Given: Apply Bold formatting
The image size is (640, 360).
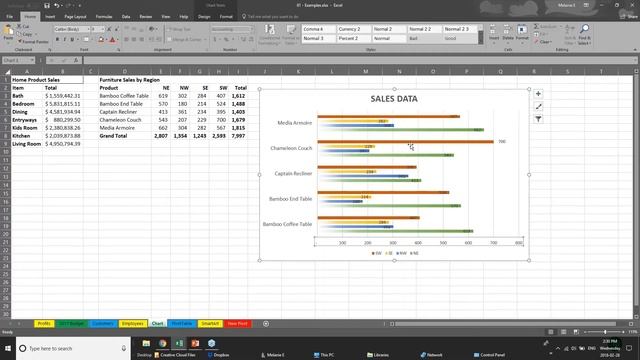Looking at the screenshot, I should point(57,40).
